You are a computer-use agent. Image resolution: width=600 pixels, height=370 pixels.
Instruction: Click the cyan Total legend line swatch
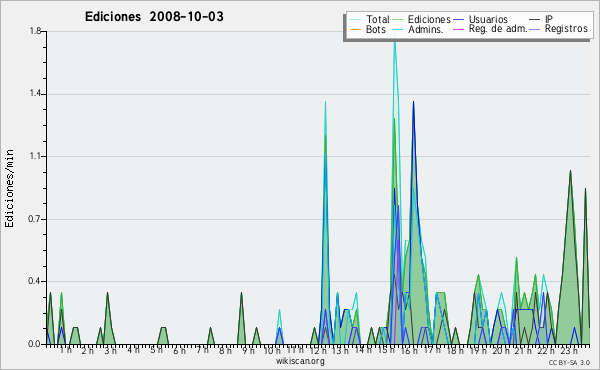355,20
